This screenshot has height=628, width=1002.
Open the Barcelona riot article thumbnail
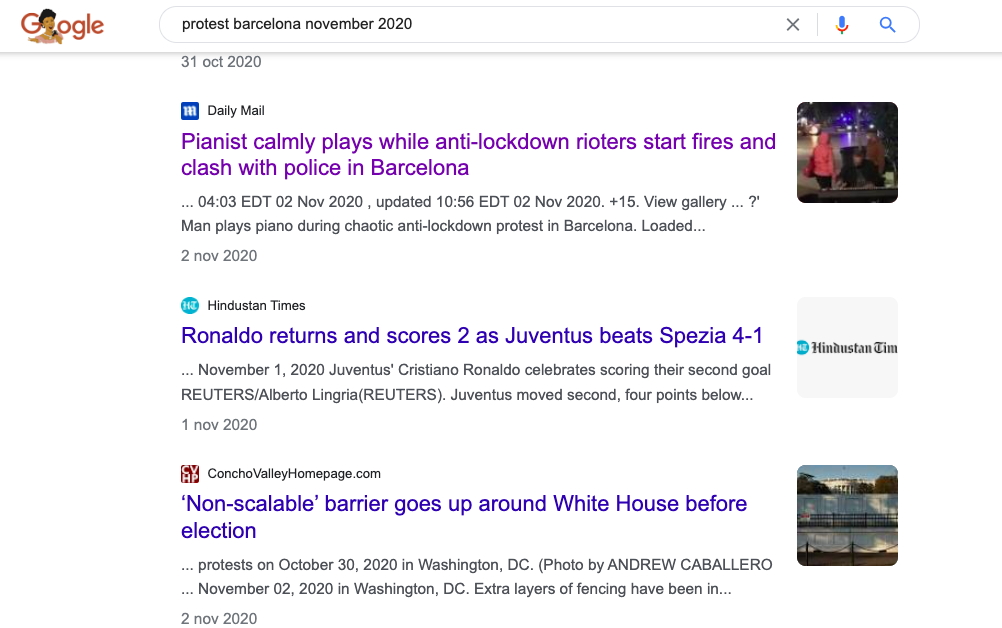pos(847,152)
